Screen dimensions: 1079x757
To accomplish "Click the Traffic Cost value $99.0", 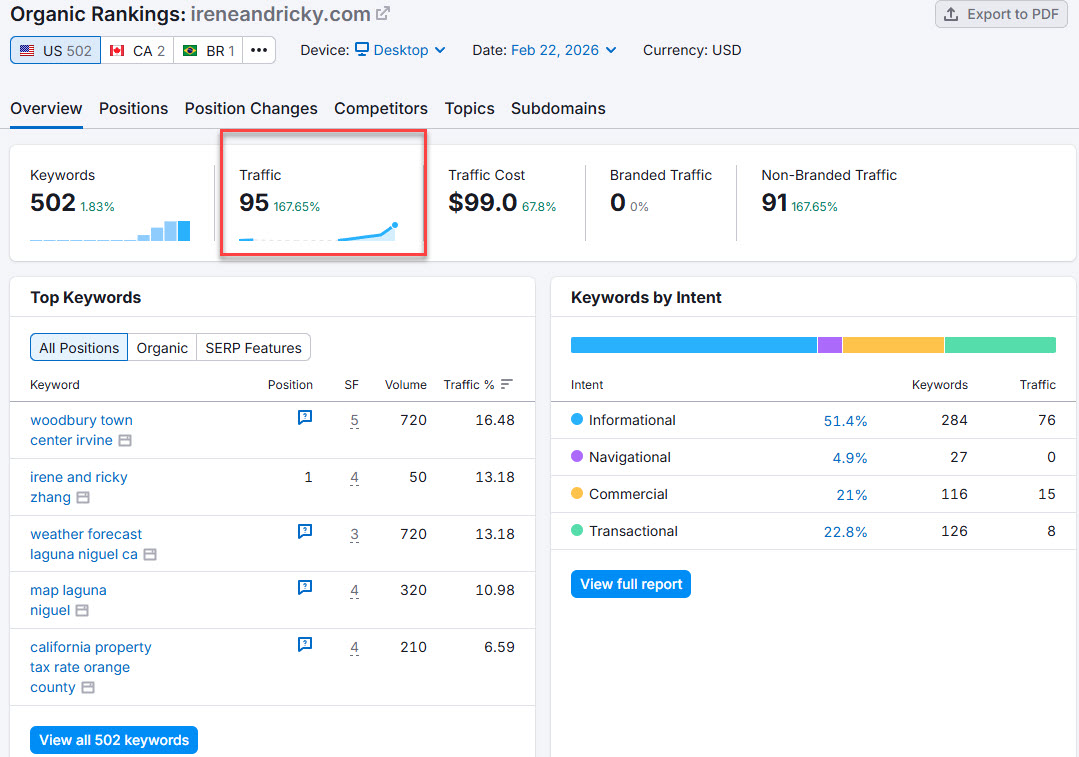I will [x=482, y=202].
